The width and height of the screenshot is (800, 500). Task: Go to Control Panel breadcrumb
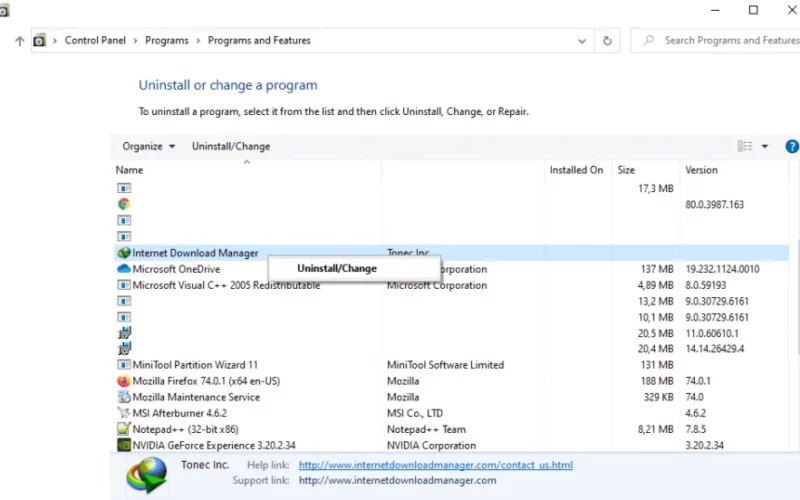pos(95,40)
